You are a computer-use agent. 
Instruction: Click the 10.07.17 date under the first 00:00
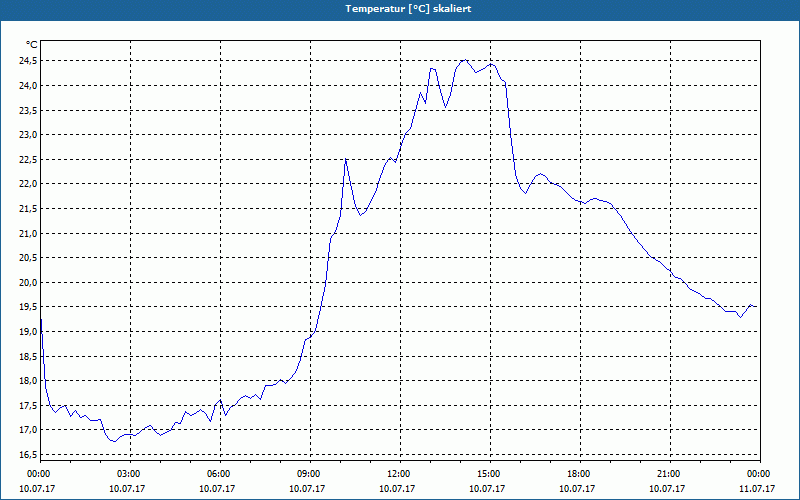tap(37, 488)
